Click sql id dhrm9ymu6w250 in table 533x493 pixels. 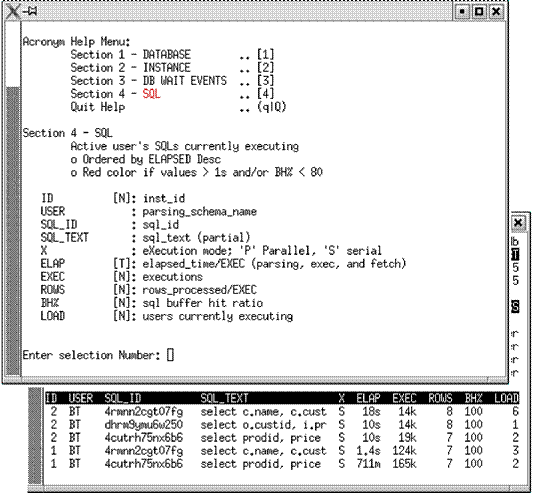[144, 425]
